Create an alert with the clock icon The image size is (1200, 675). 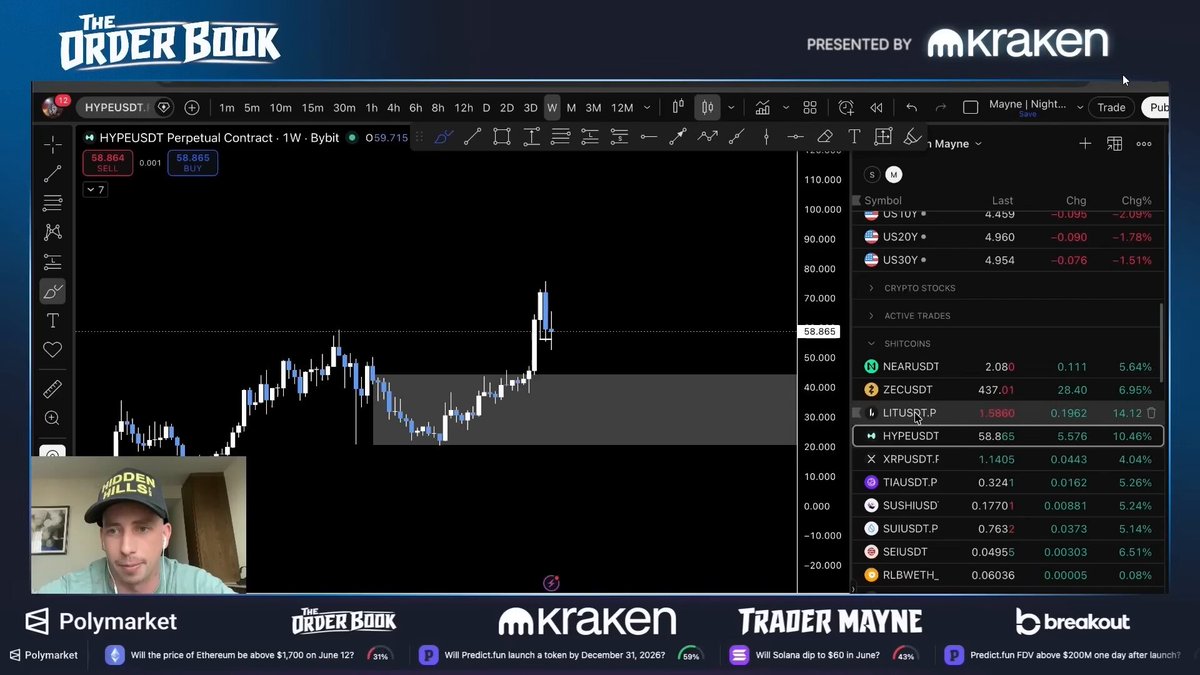pyautogui.click(x=846, y=107)
